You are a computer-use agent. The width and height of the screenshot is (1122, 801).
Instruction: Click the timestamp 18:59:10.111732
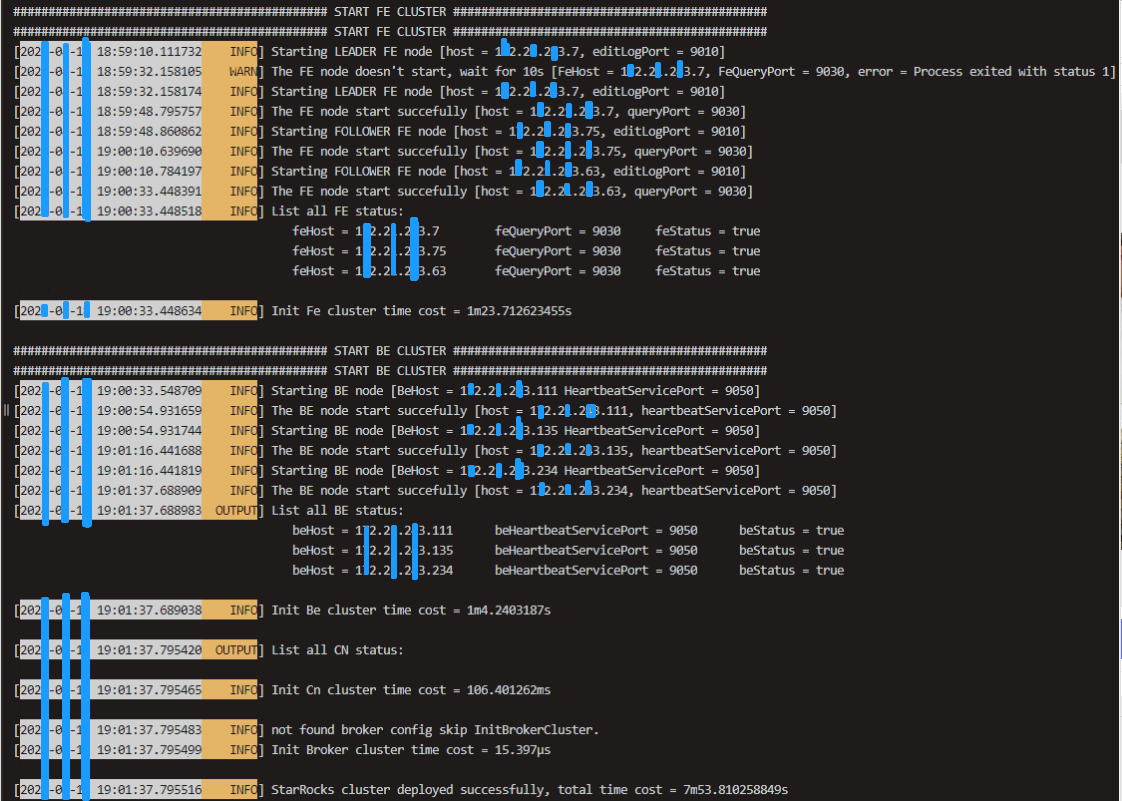[149, 52]
